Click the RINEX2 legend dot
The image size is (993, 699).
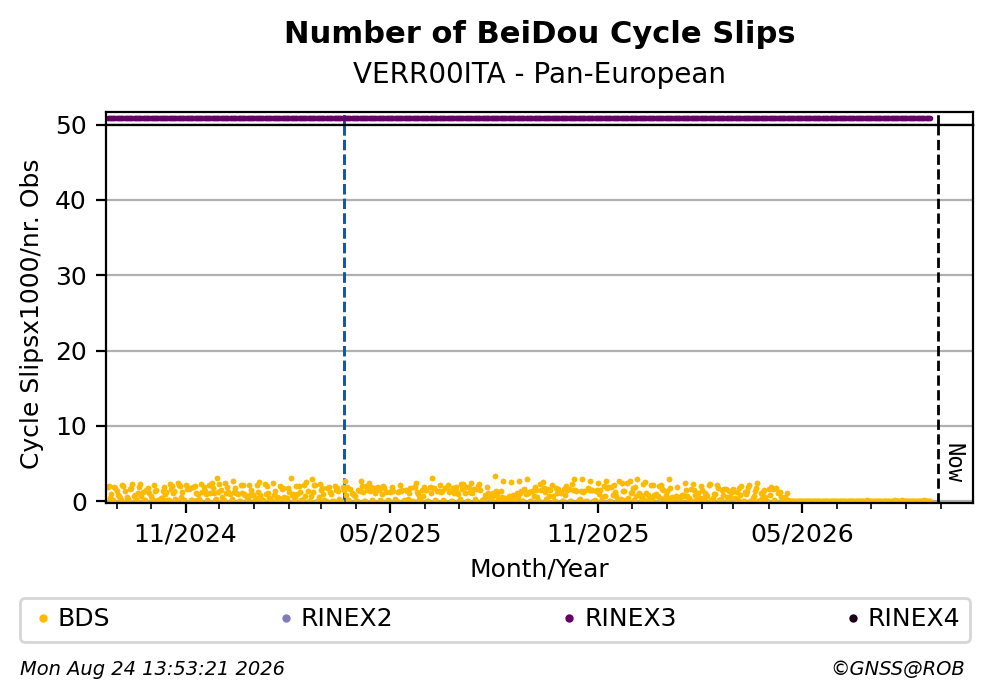click(x=286, y=619)
